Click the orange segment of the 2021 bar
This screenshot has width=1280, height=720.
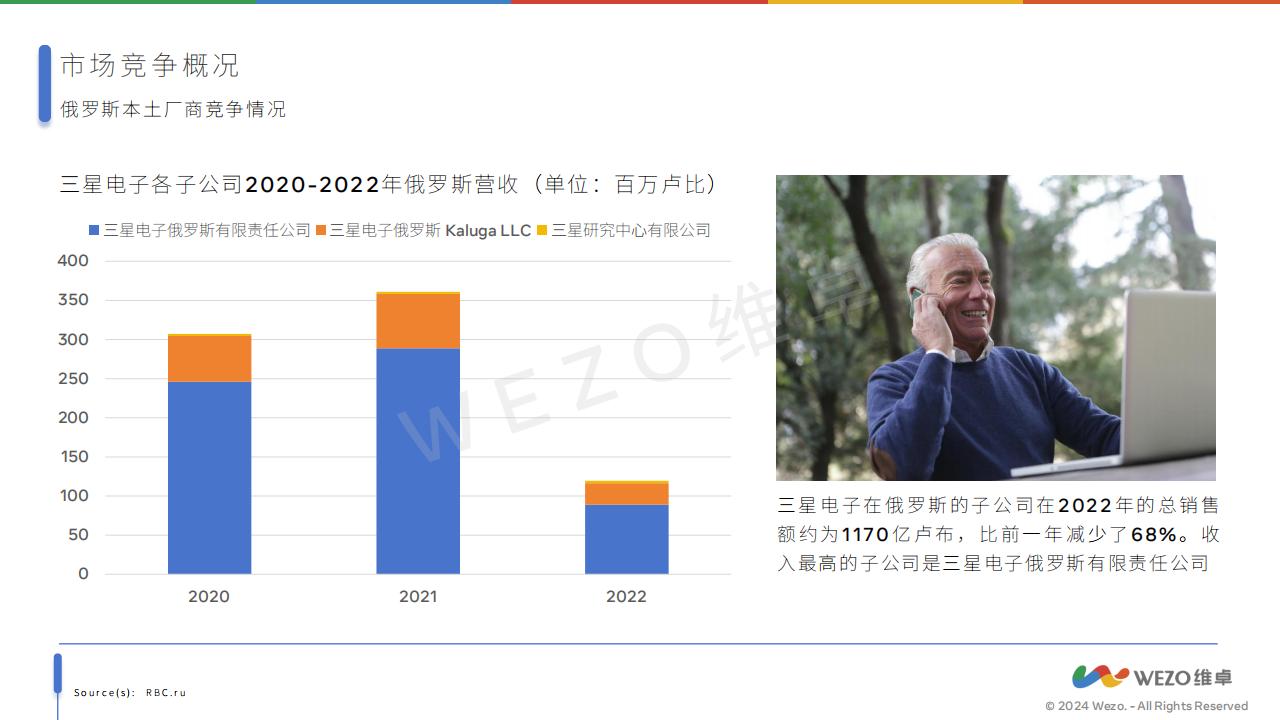coord(418,321)
